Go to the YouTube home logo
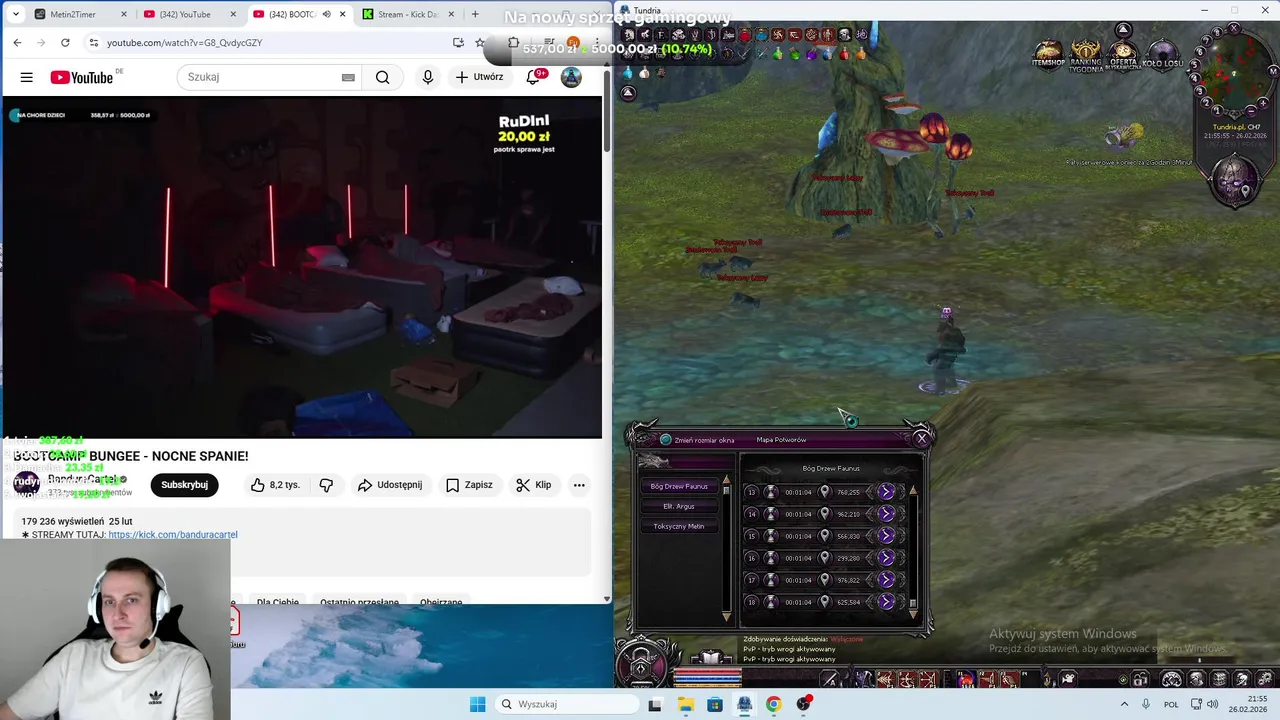Screen dimensions: 1280x720 coord(82,77)
